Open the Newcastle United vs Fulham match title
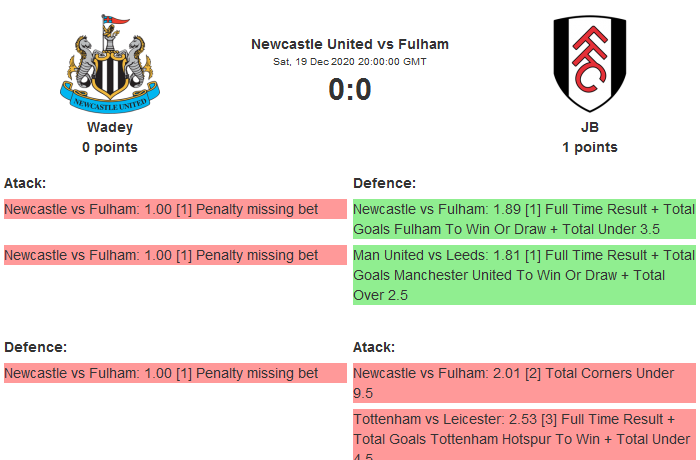This screenshot has height=460, width=700. (350, 44)
